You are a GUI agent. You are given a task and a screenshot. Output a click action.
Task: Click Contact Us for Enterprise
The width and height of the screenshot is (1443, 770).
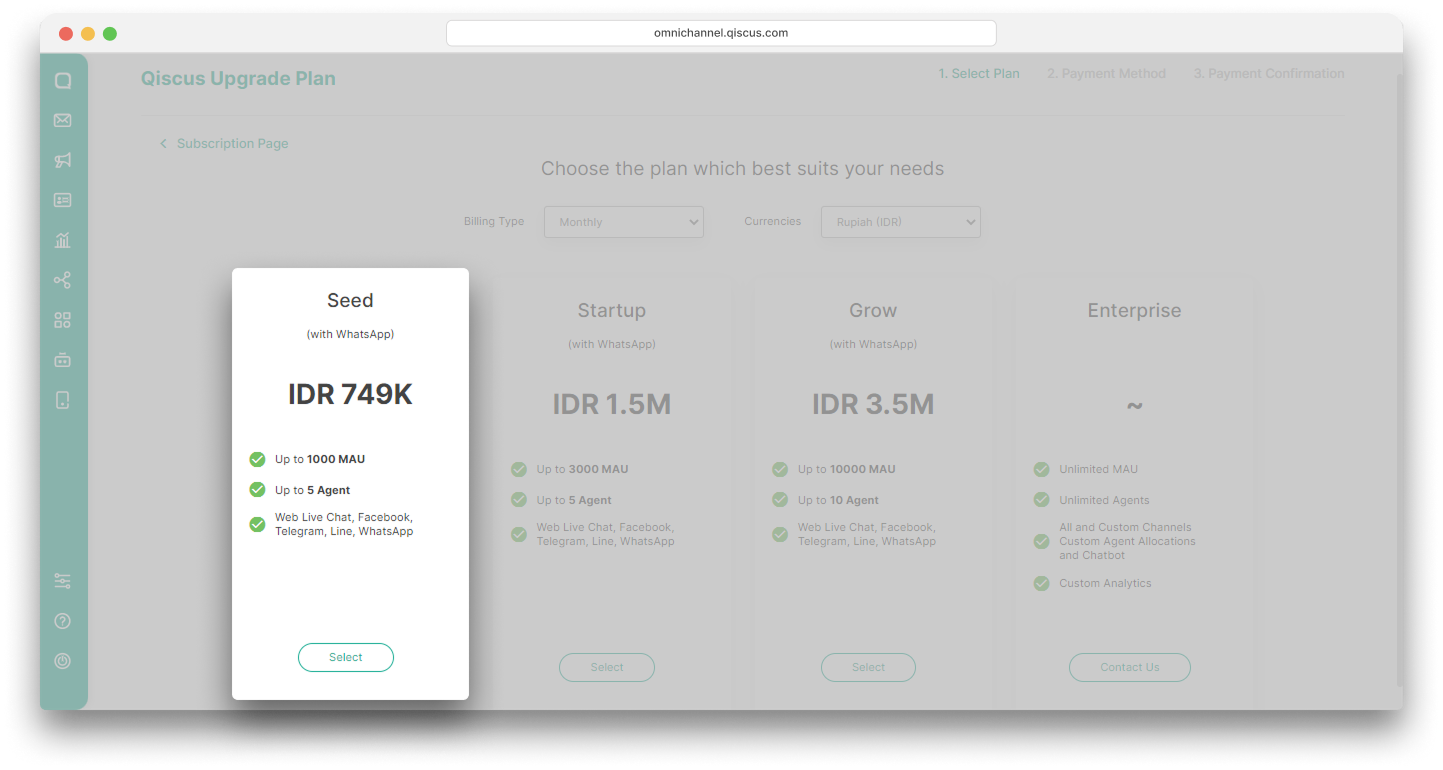click(1130, 667)
